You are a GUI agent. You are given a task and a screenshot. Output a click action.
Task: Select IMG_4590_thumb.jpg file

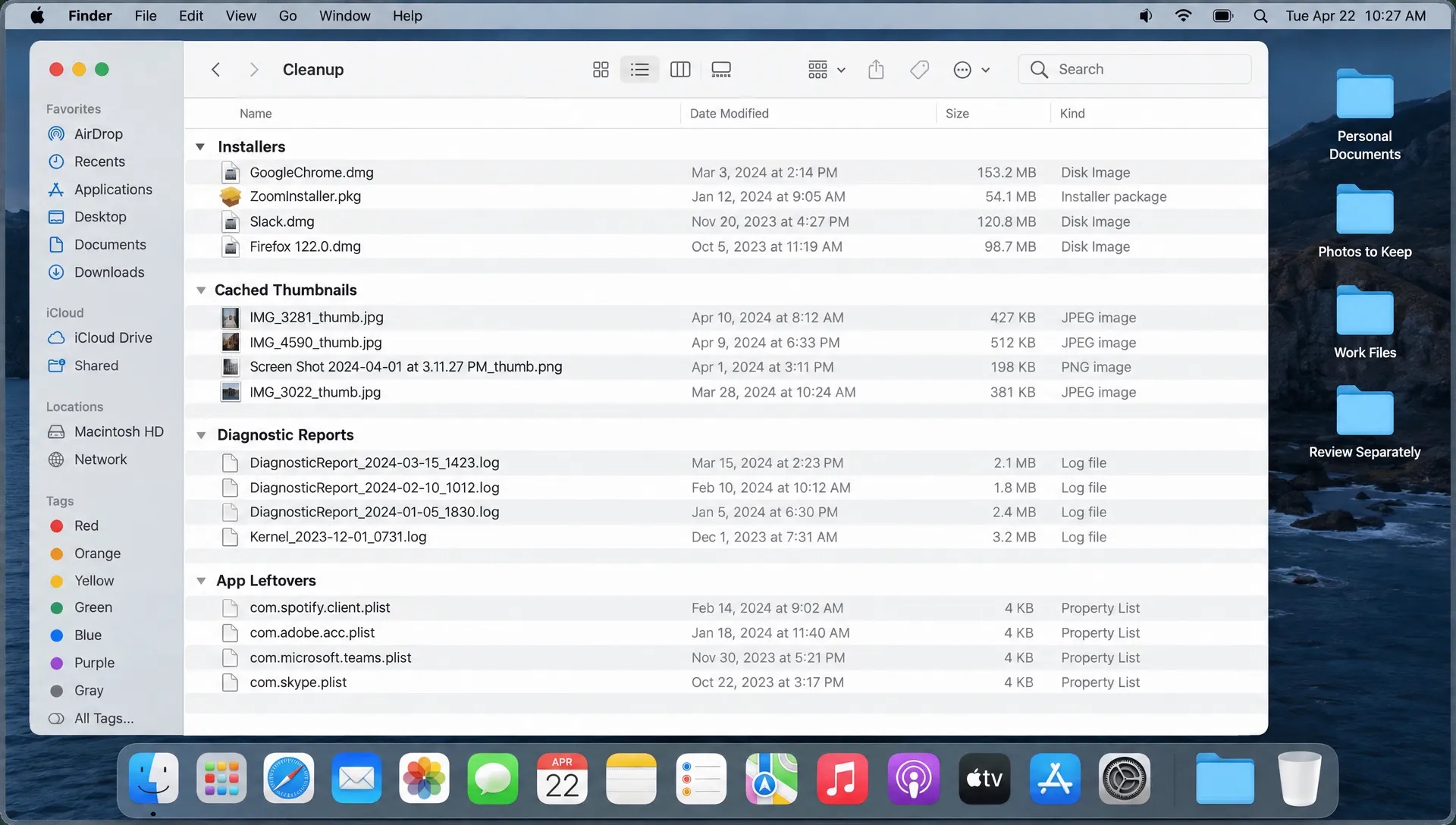[x=726, y=343]
